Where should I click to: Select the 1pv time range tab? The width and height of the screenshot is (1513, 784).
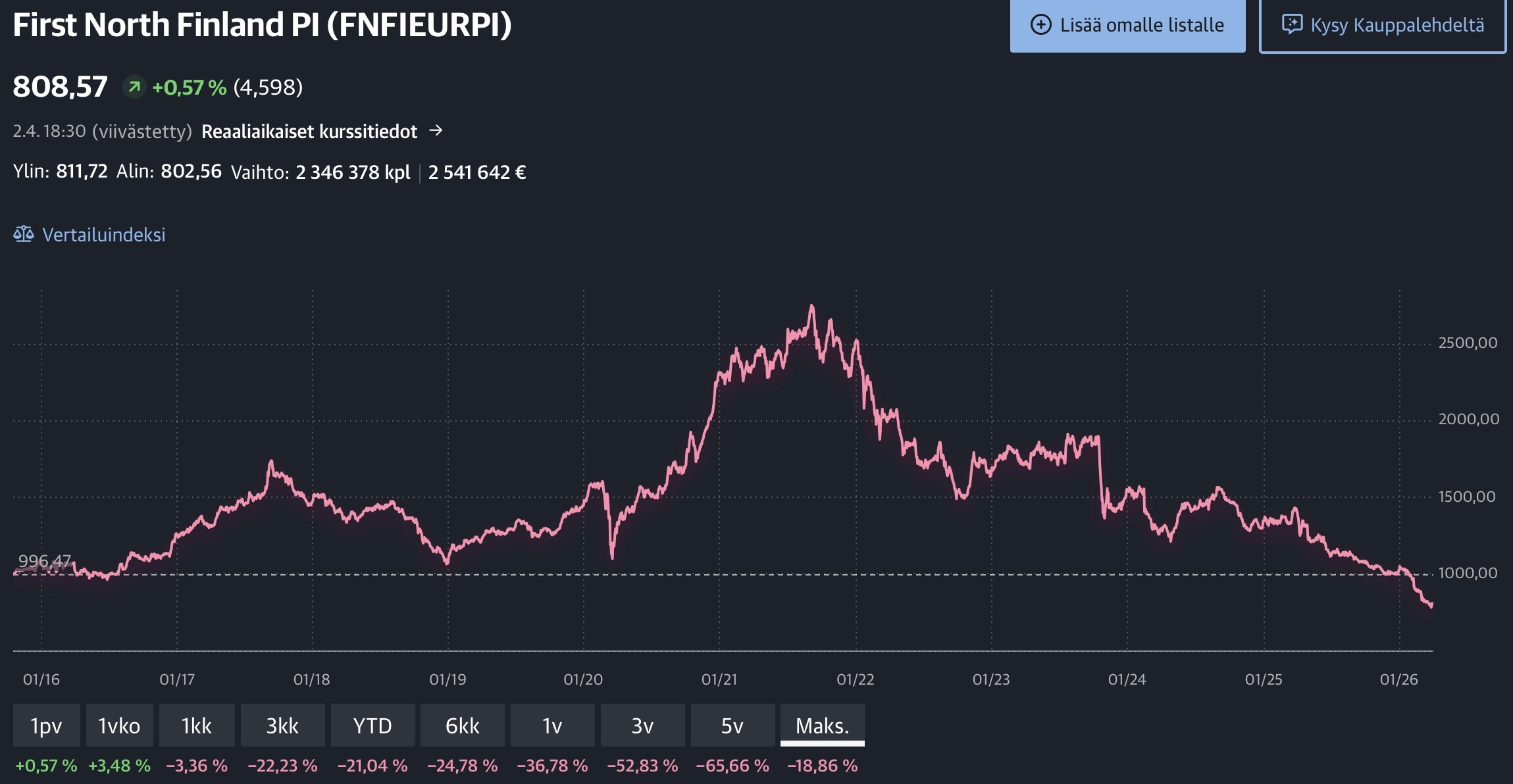46,725
